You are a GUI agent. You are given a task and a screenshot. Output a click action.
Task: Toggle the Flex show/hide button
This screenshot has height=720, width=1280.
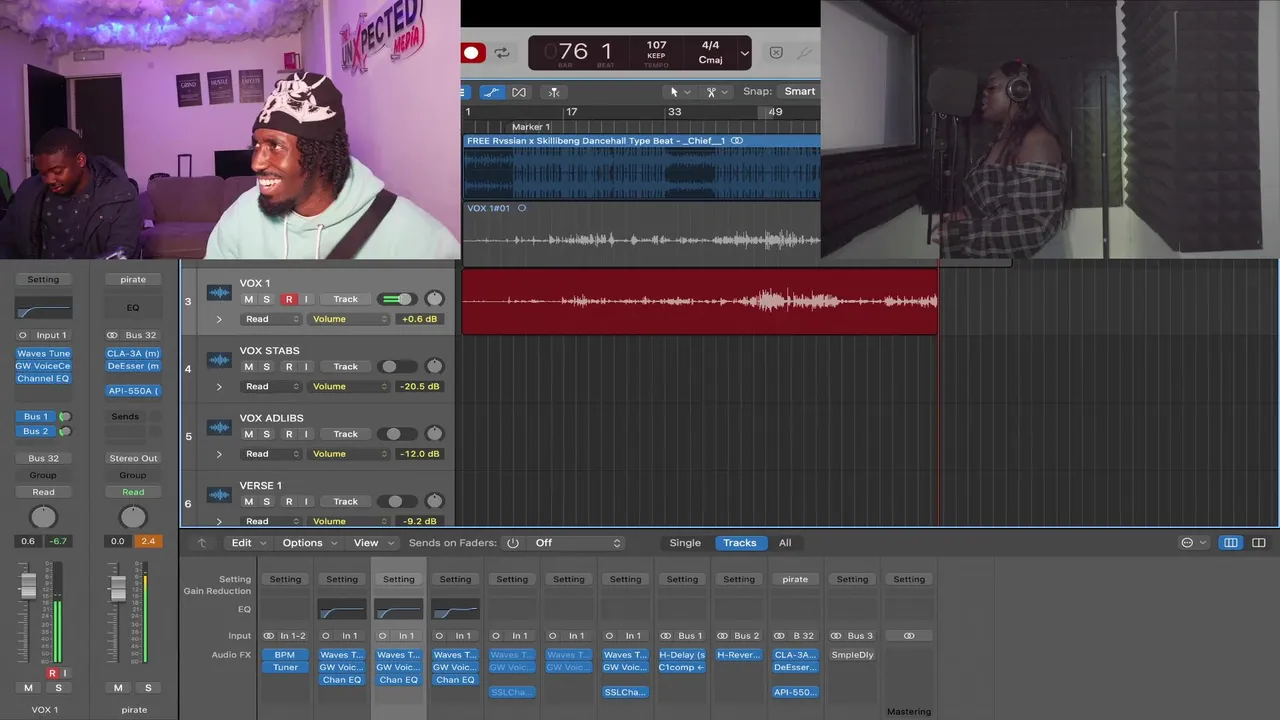519,92
